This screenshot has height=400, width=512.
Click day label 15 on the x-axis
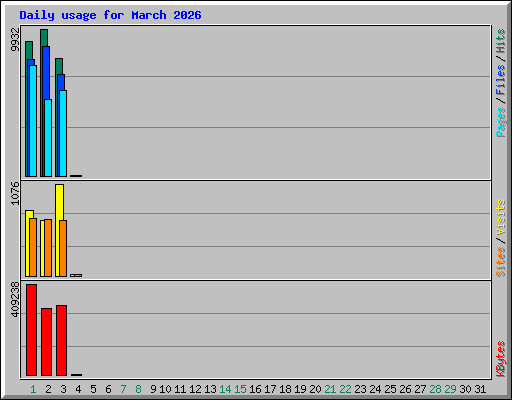[240, 389]
